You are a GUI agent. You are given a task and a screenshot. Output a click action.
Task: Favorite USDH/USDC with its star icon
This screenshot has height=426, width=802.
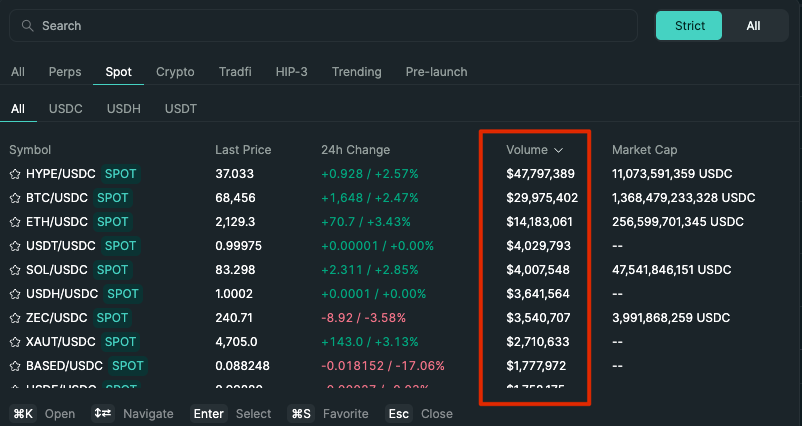tap(15, 294)
